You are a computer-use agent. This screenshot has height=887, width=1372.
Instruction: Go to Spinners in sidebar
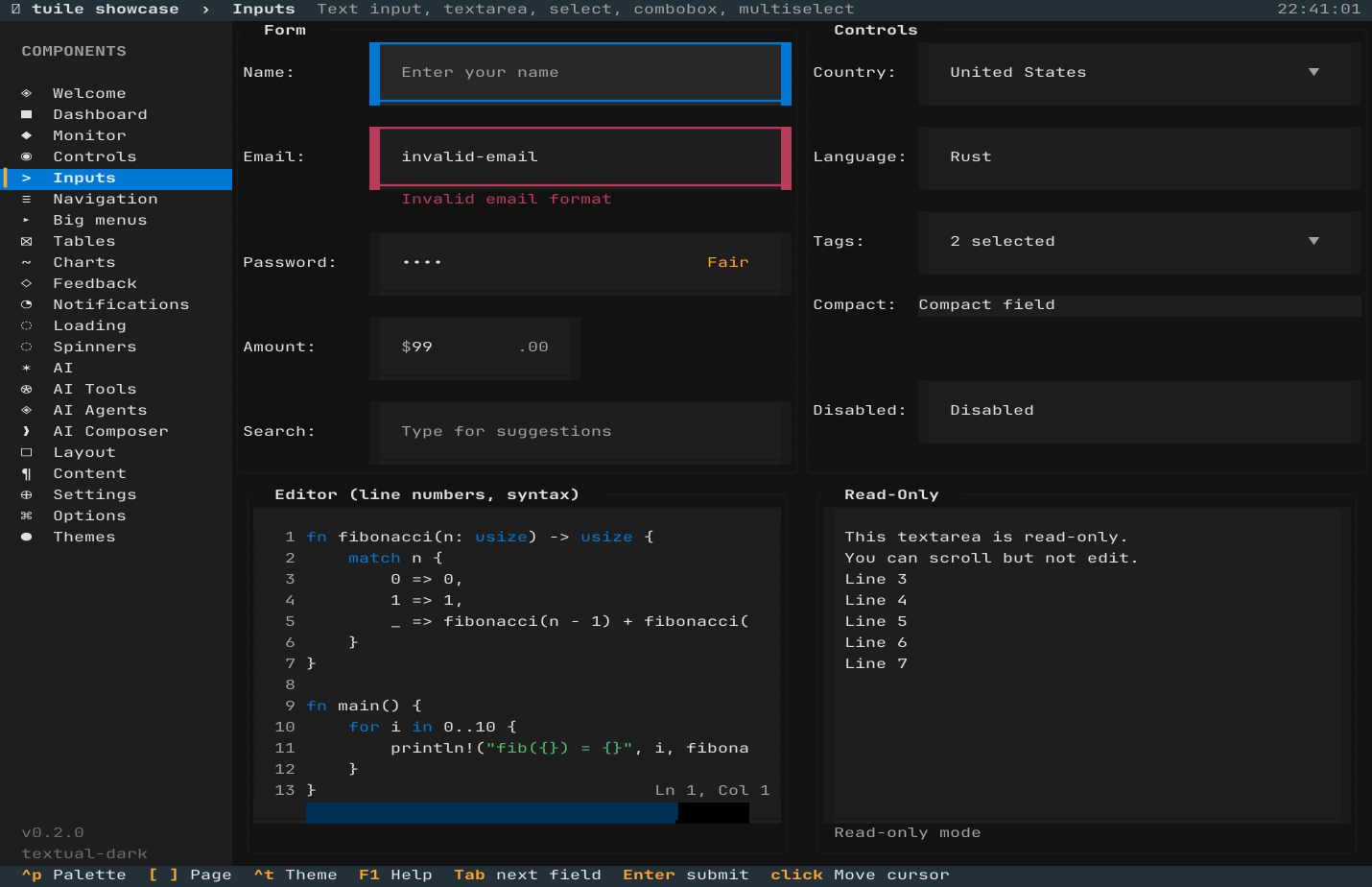[116, 347]
